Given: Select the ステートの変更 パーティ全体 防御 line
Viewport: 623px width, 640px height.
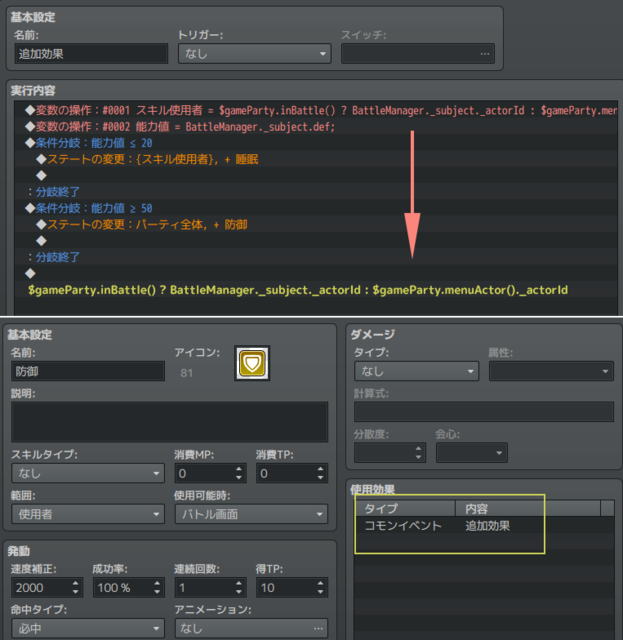Looking at the screenshot, I should pos(316,224).
